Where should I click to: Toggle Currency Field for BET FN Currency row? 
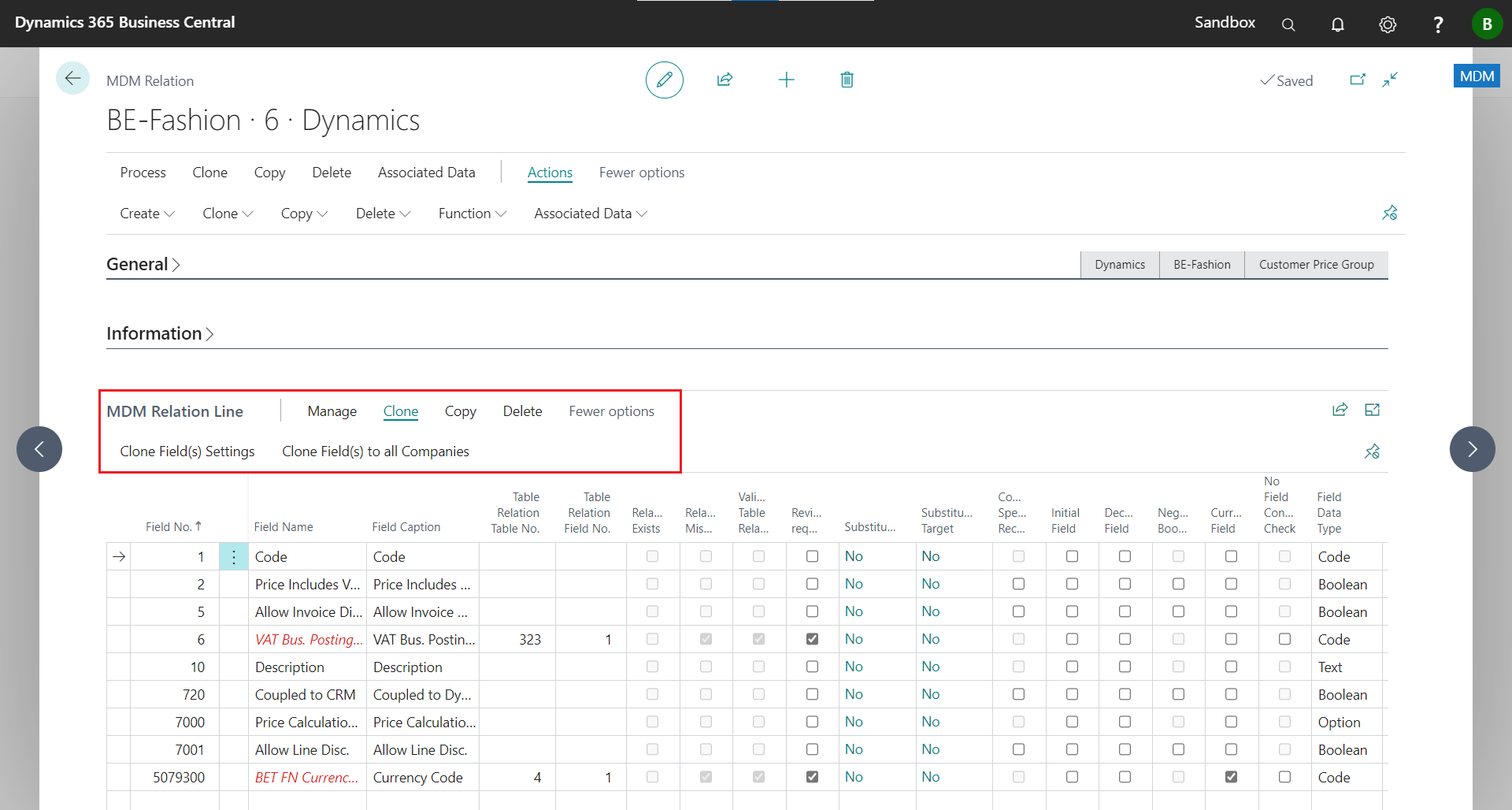(x=1231, y=777)
